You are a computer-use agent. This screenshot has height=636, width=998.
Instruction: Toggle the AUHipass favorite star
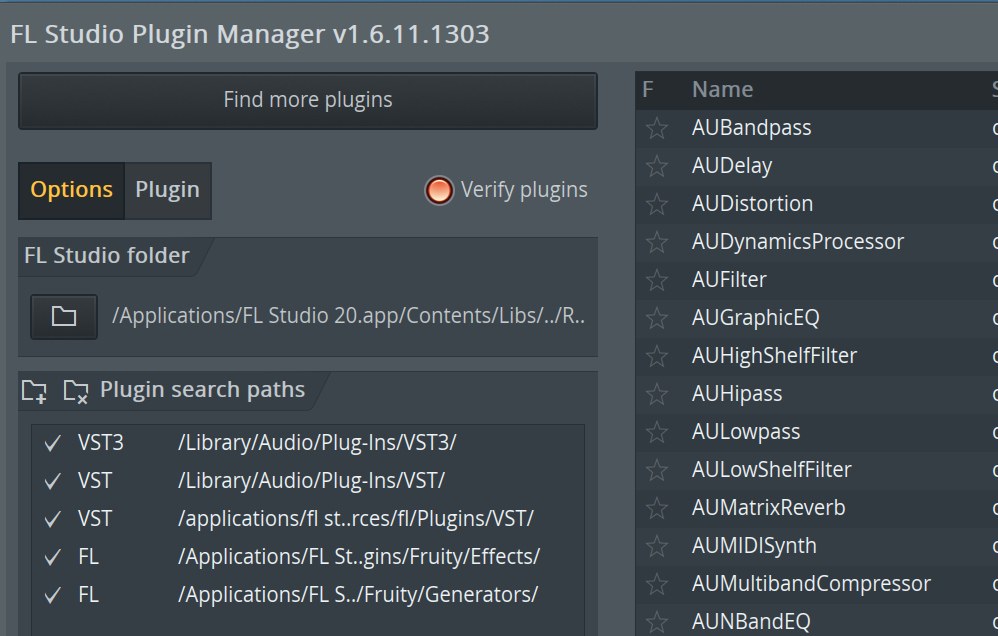[x=657, y=394]
